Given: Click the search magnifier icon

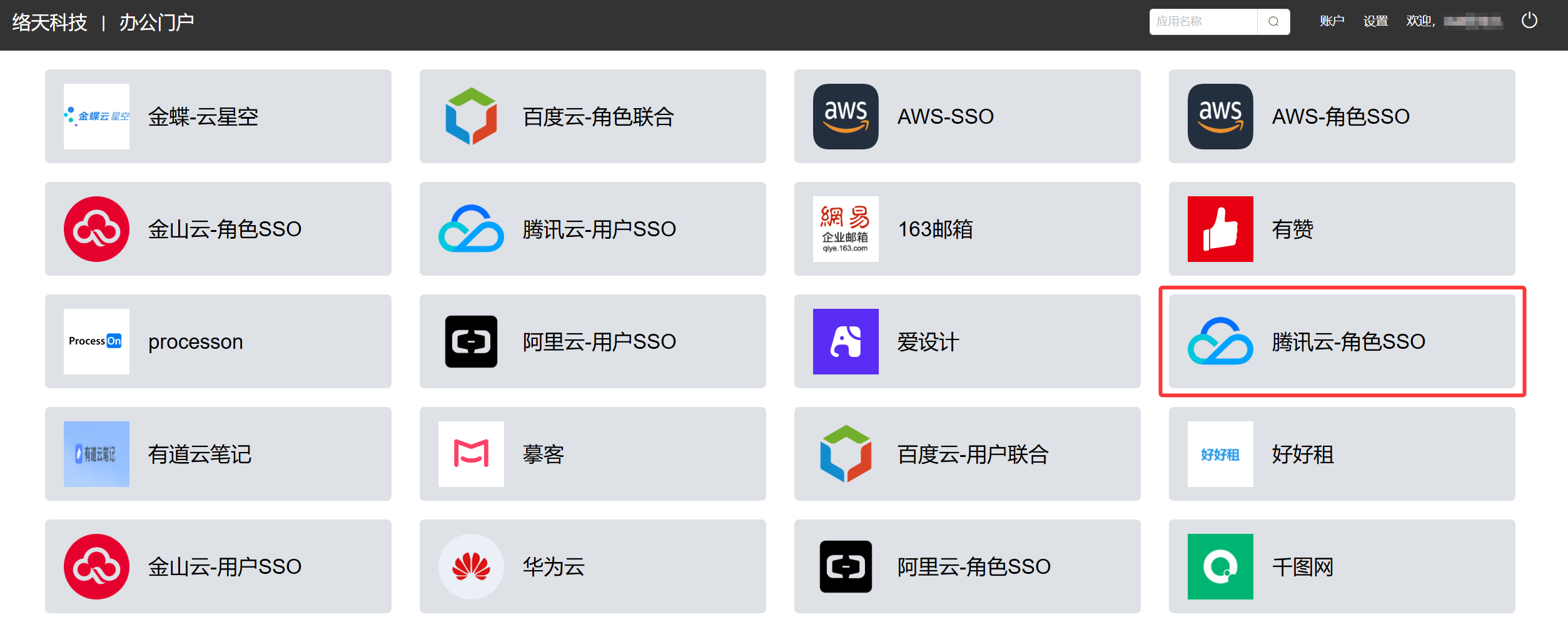Looking at the screenshot, I should pos(1273,22).
